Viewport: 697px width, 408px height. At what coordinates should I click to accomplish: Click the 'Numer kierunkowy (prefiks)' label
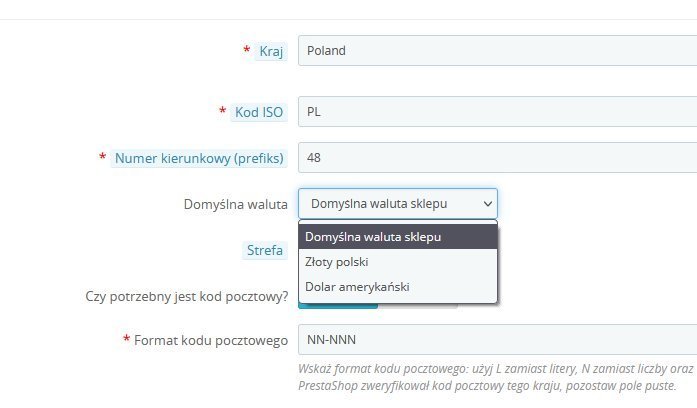(x=199, y=158)
